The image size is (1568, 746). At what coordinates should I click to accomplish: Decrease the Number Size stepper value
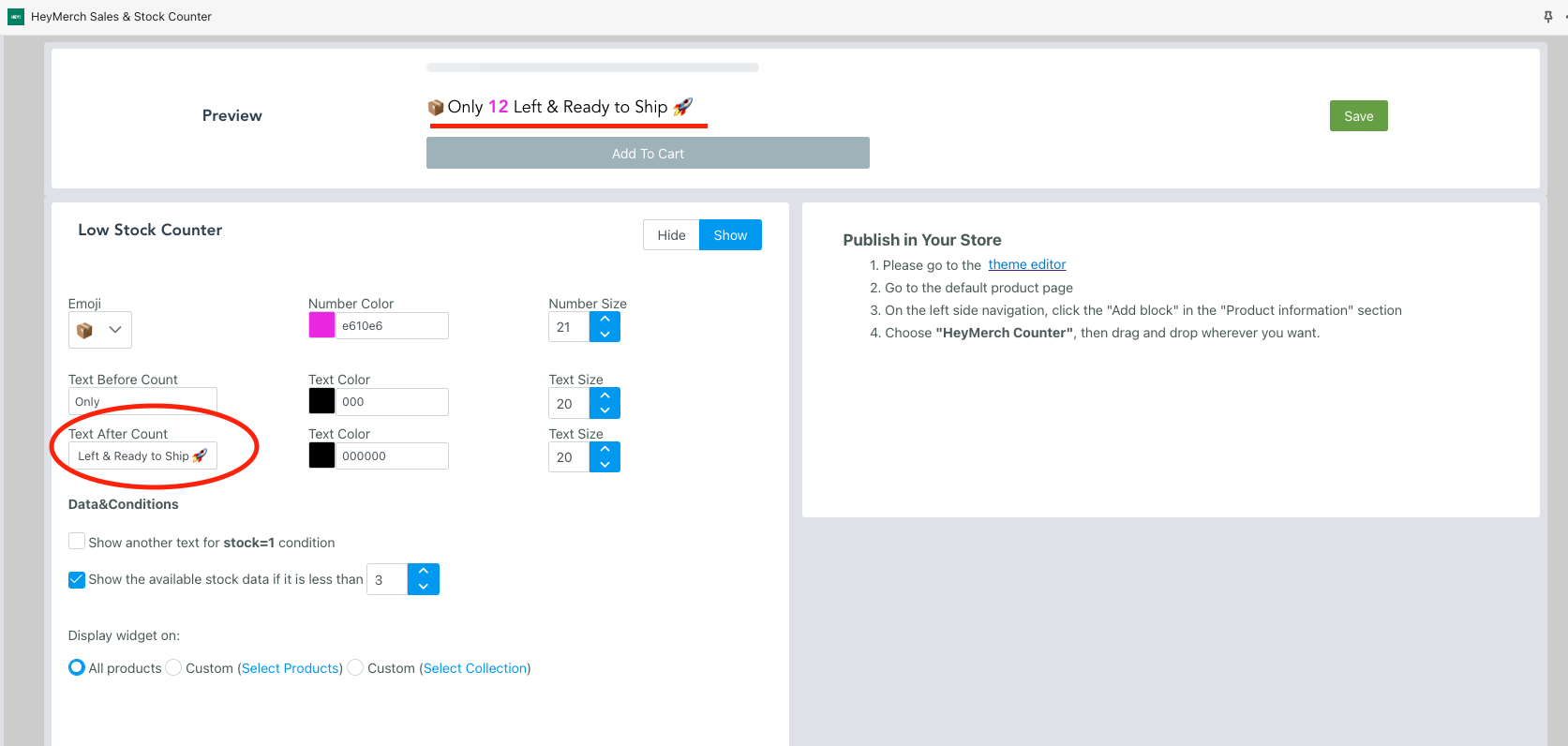pos(605,335)
